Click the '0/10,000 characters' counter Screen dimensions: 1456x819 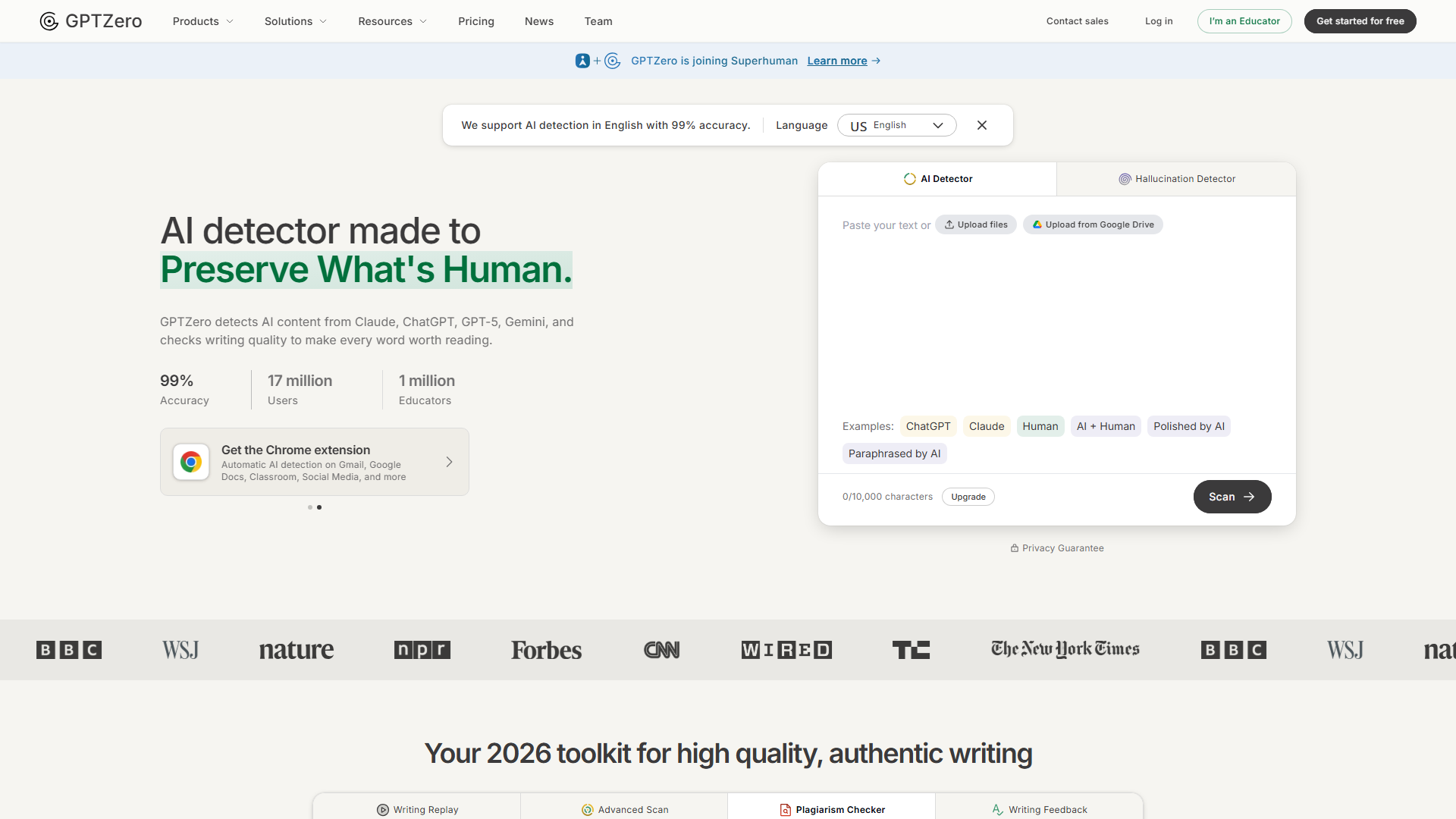[x=887, y=497]
